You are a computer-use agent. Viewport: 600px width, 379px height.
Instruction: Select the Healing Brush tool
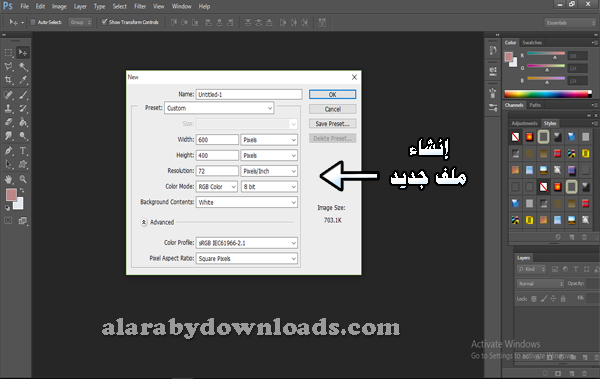(x=8, y=95)
